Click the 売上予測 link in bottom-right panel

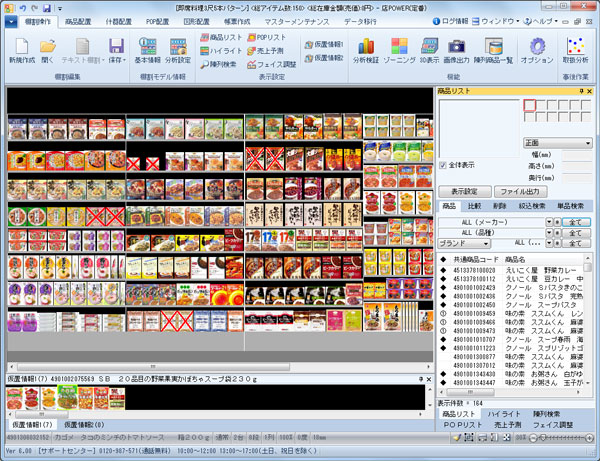pyautogui.click(x=507, y=425)
